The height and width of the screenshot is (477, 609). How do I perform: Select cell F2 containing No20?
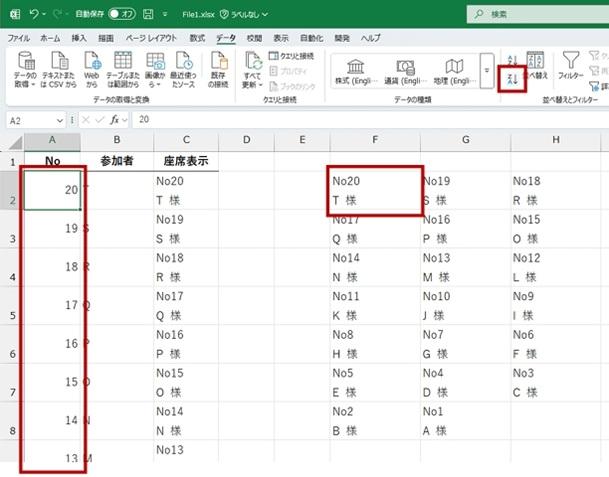[375, 190]
